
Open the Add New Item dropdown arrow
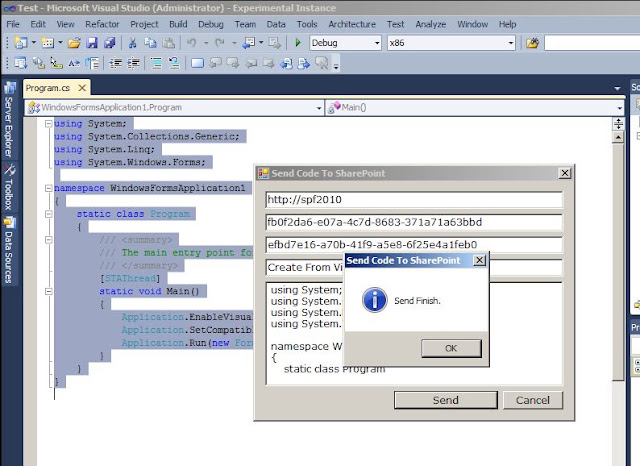[x=60, y=42]
